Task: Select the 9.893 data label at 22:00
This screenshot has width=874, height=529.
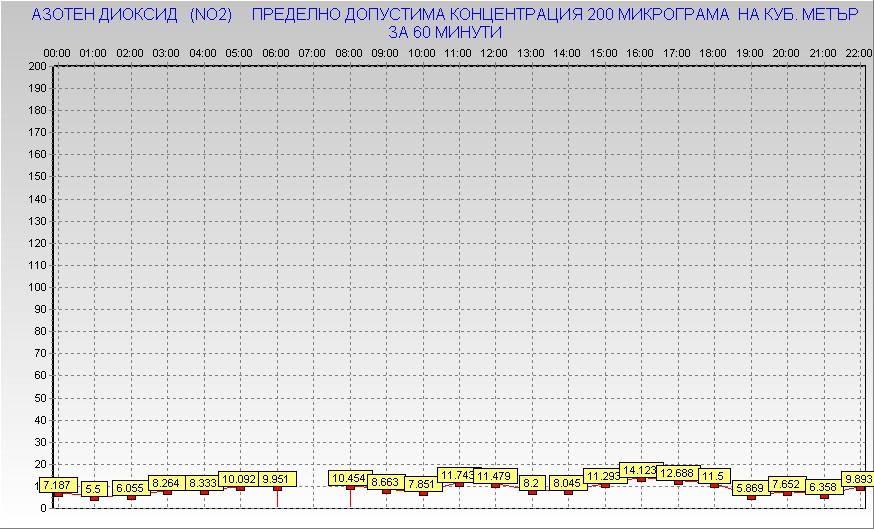Action: click(x=858, y=479)
